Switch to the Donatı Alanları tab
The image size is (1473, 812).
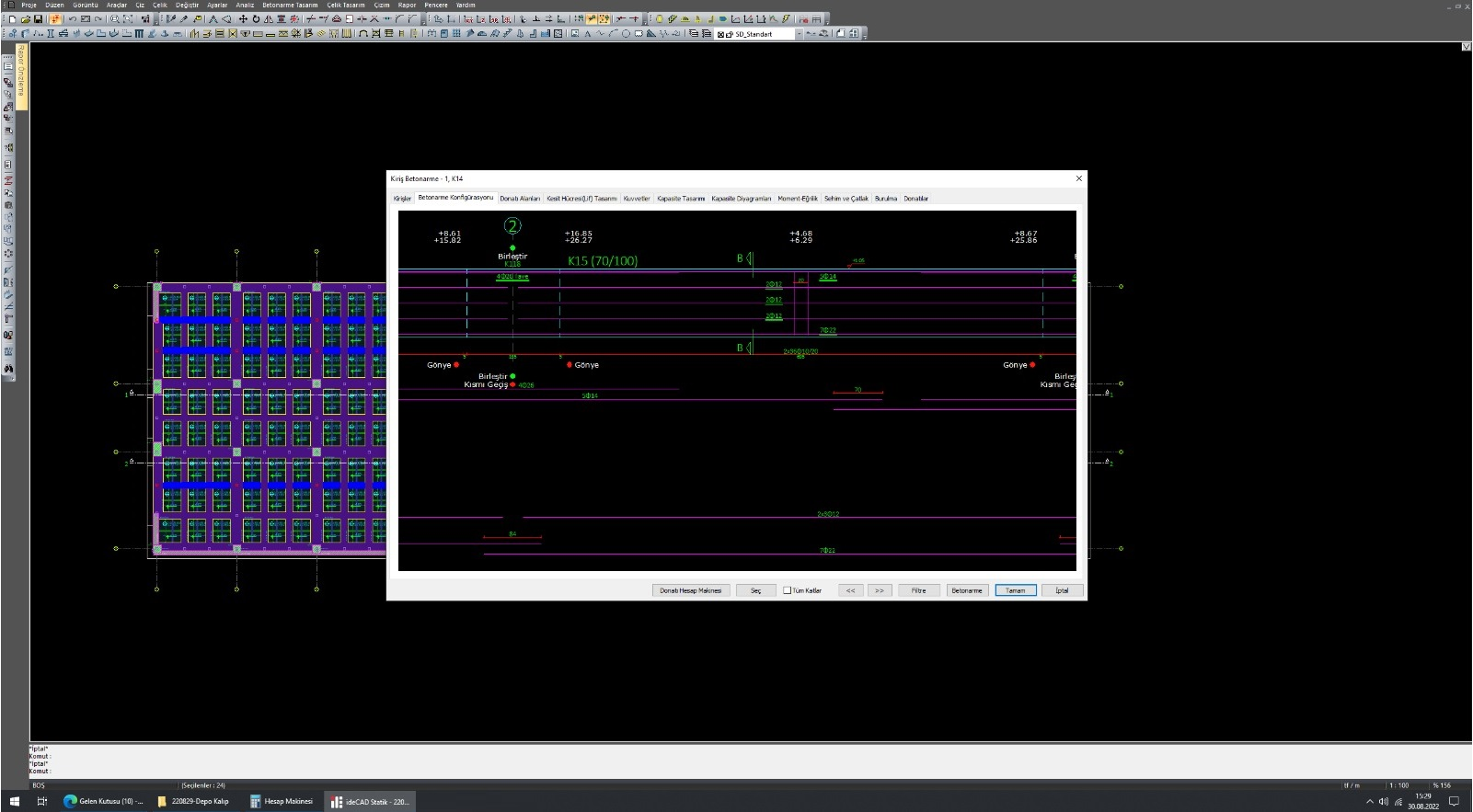520,199
